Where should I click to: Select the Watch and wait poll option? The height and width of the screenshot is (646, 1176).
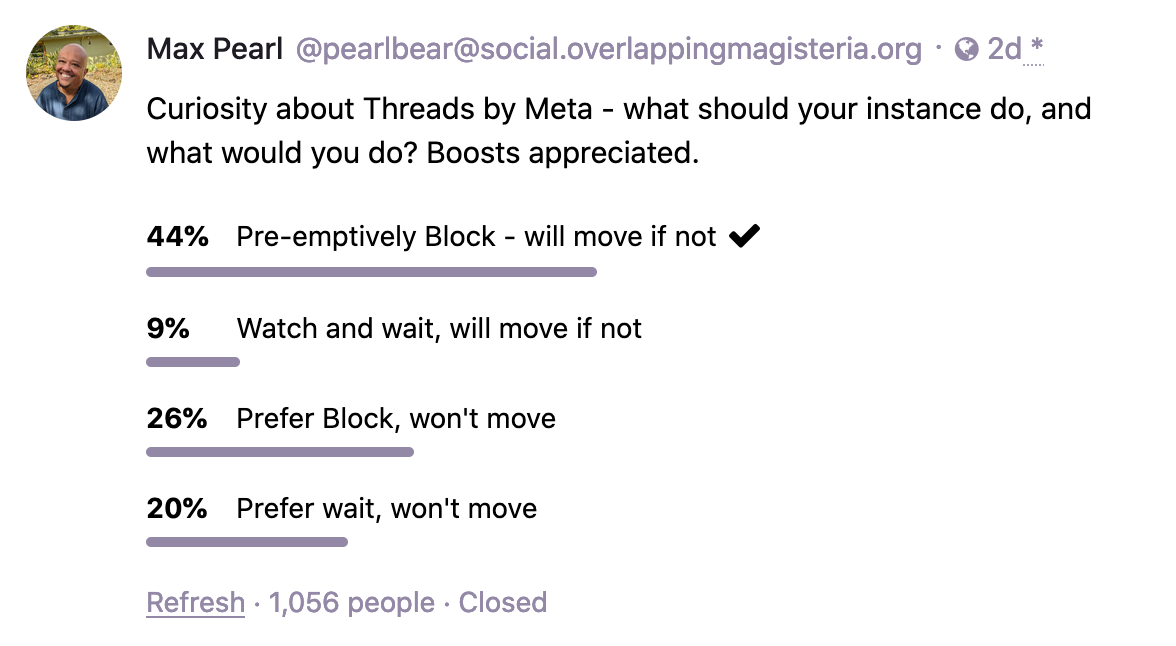tap(438, 328)
